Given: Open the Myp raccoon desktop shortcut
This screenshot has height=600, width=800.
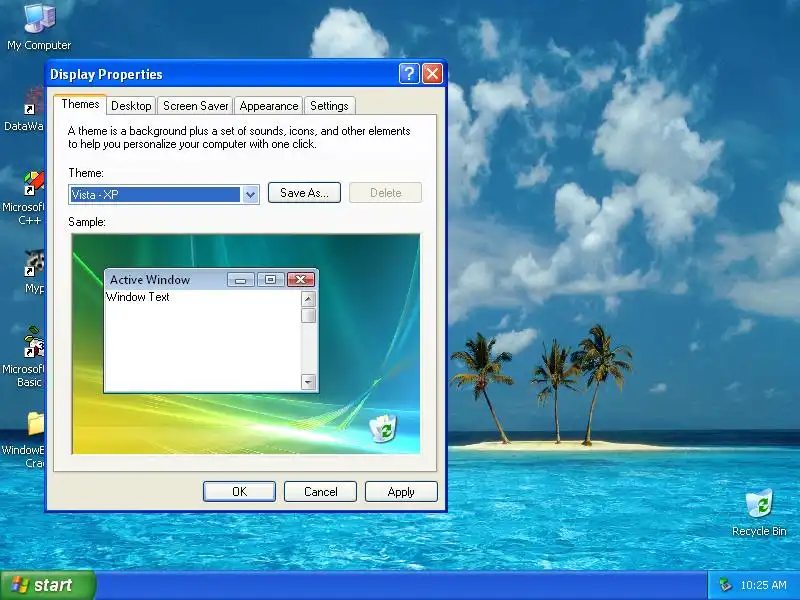Looking at the screenshot, I should (x=34, y=271).
